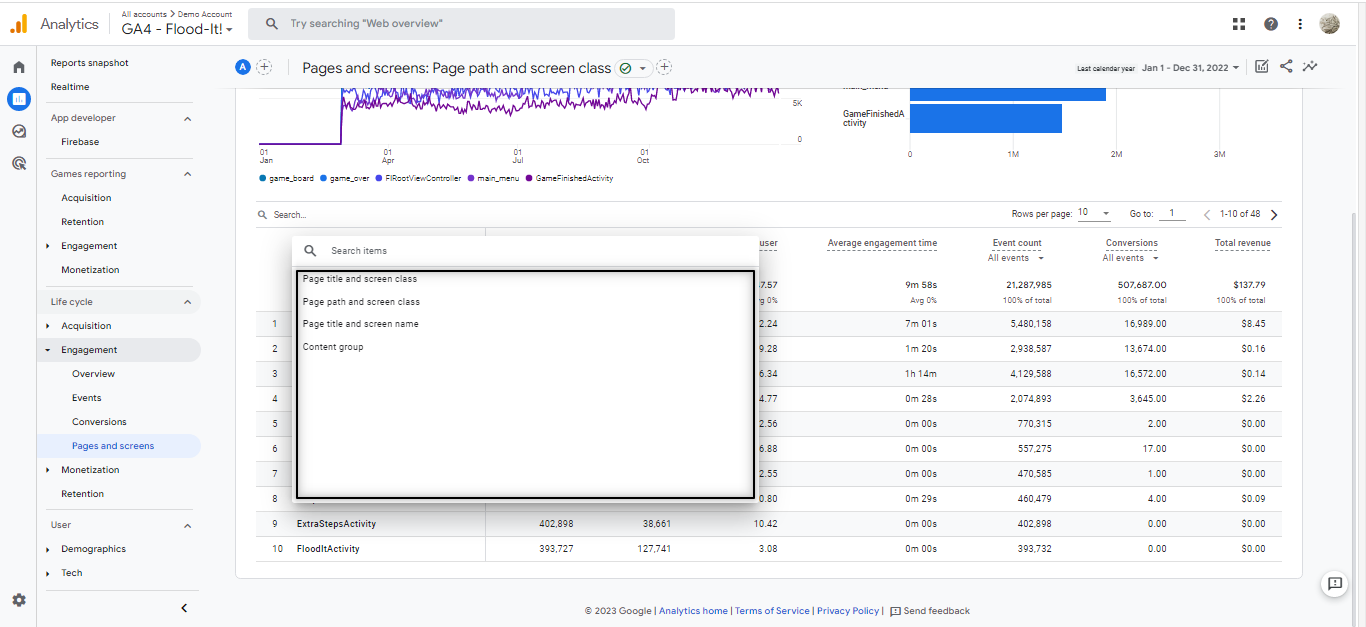Open Overview under Life cycle Engagement
Image resolution: width=1366 pixels, height=627 pixels.
93,374
